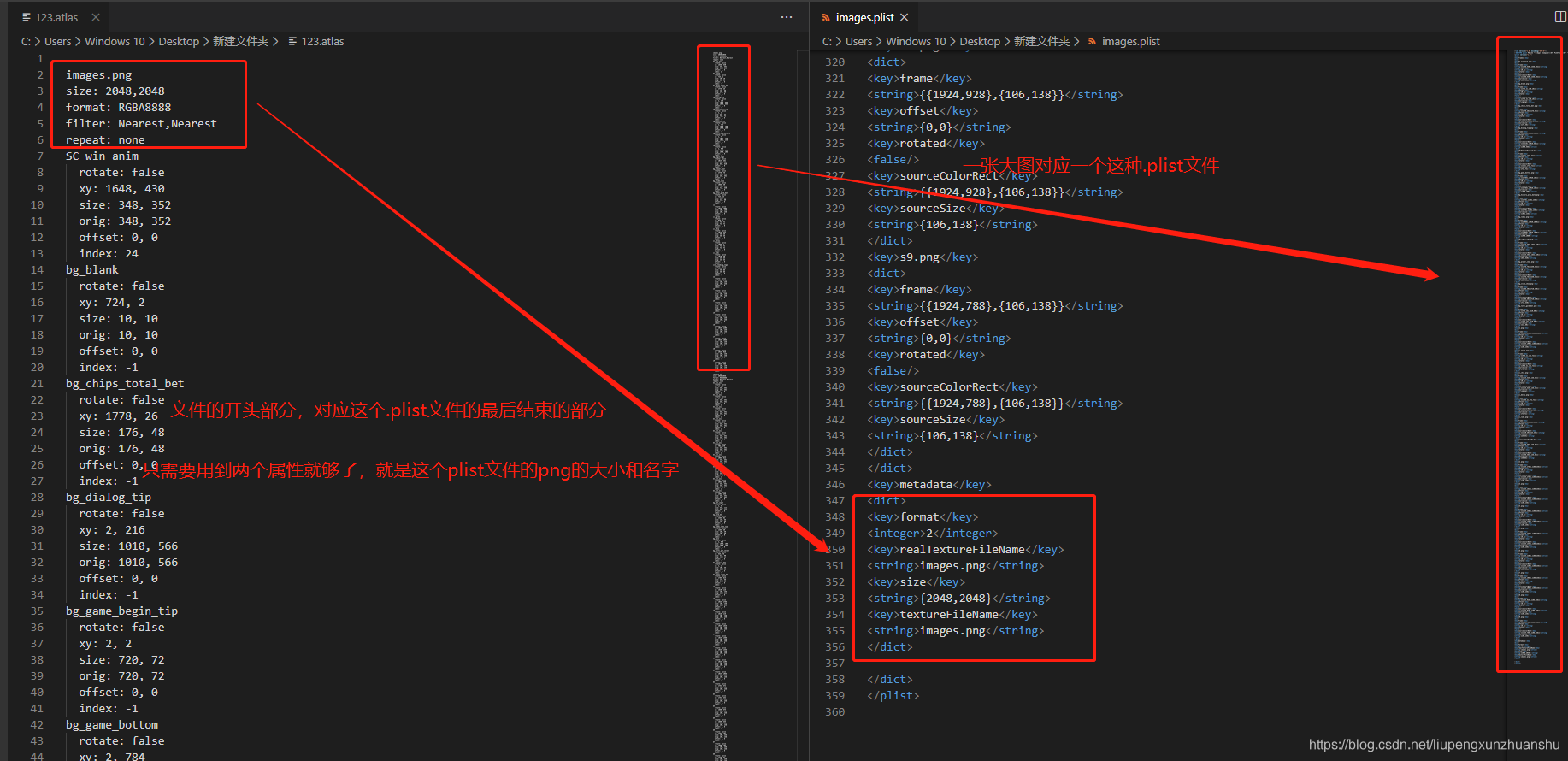Open the More Actions ellipsis menu

[x=787, y=17]
